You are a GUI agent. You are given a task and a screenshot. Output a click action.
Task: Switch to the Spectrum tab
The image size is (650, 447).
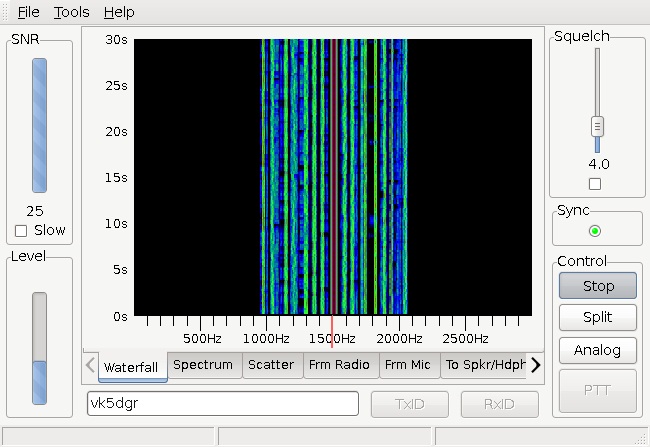(204, 365)
